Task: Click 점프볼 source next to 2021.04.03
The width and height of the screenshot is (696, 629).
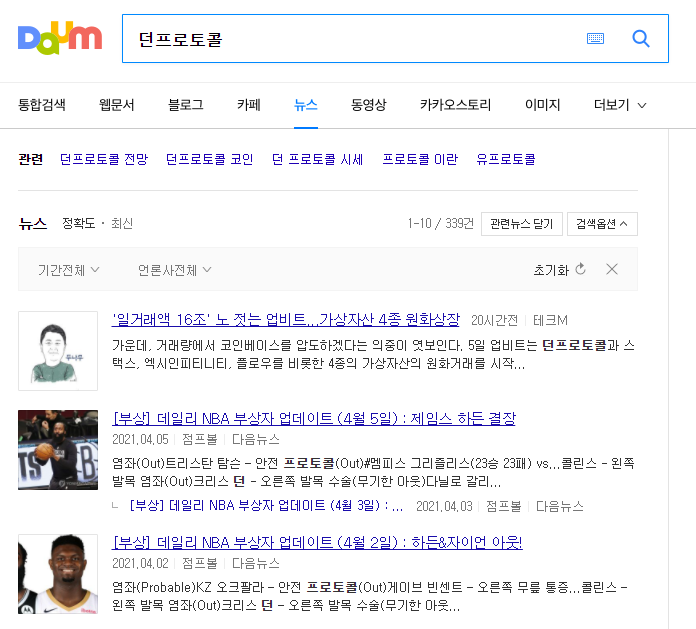Action: (x=503, y=506)
